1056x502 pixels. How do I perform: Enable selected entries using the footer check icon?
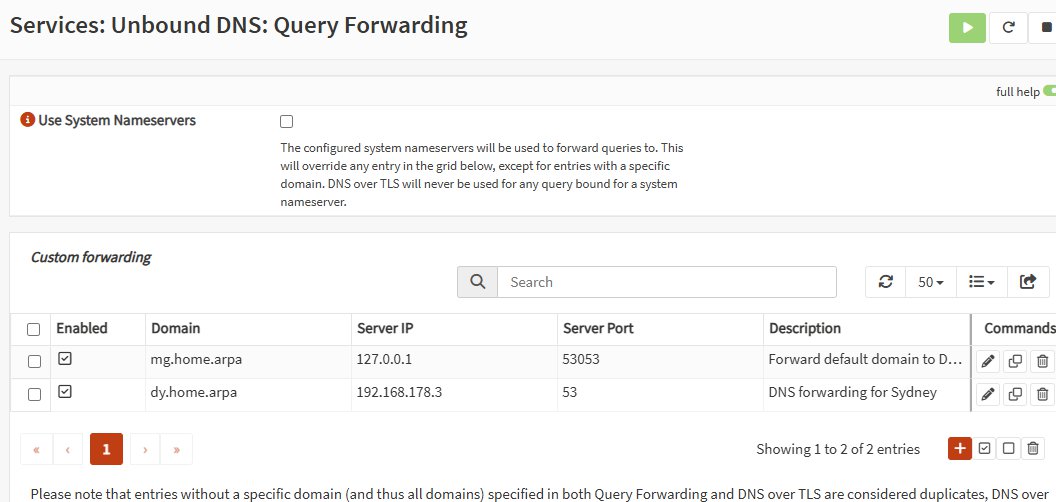[985, 448]
